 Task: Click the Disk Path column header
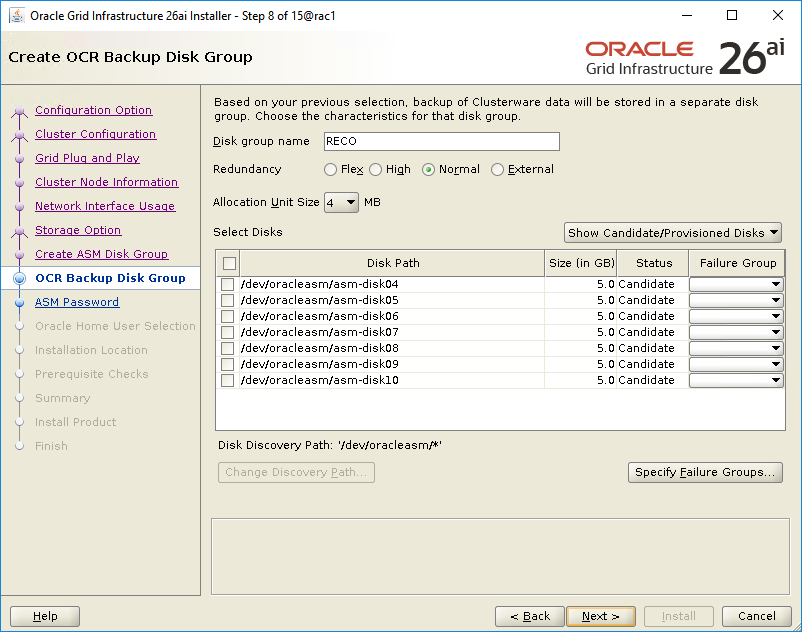point(392,263)
